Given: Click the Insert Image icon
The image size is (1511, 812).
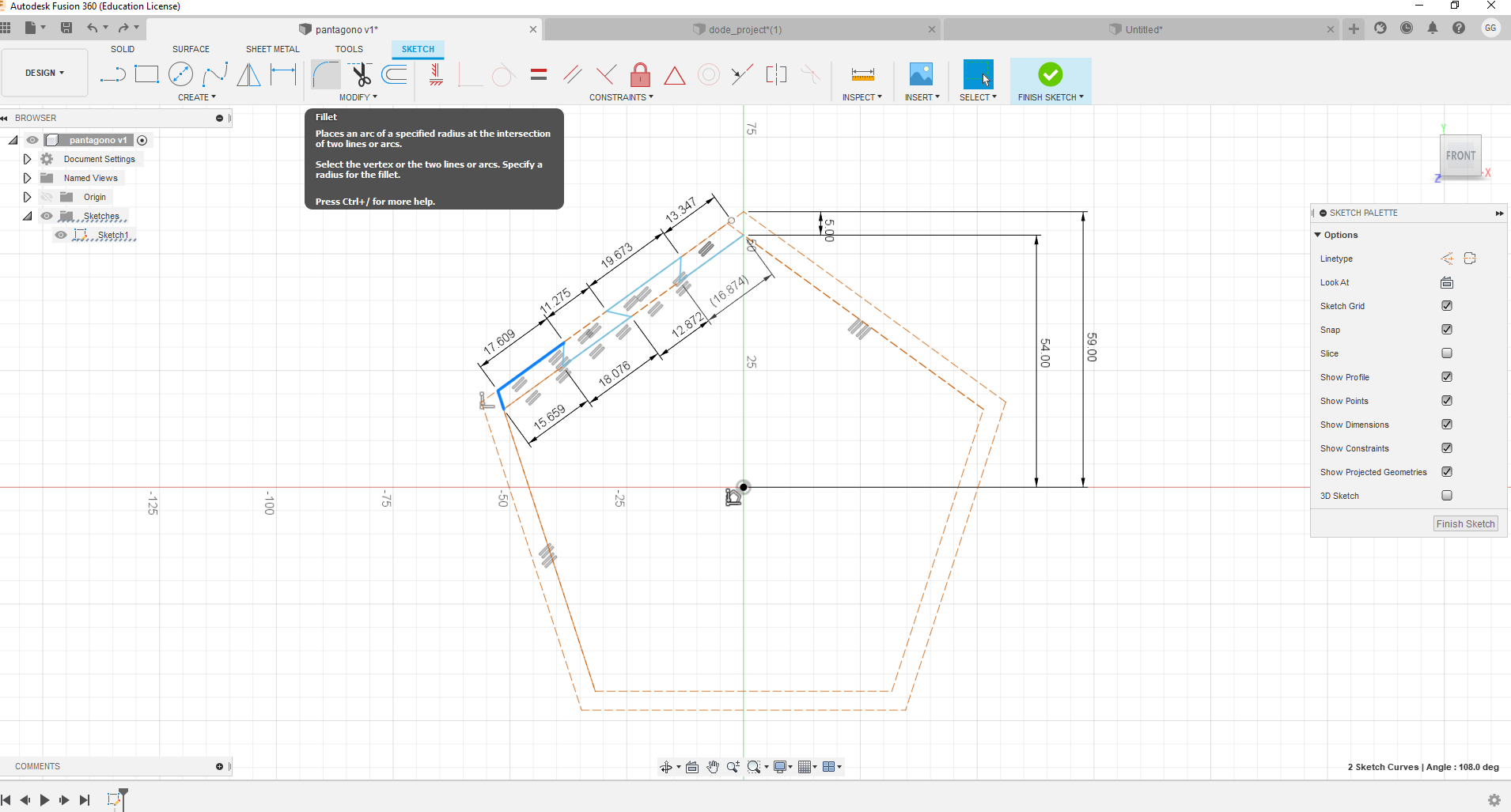Looking at the screenshot, I should (x=921, y=74).
